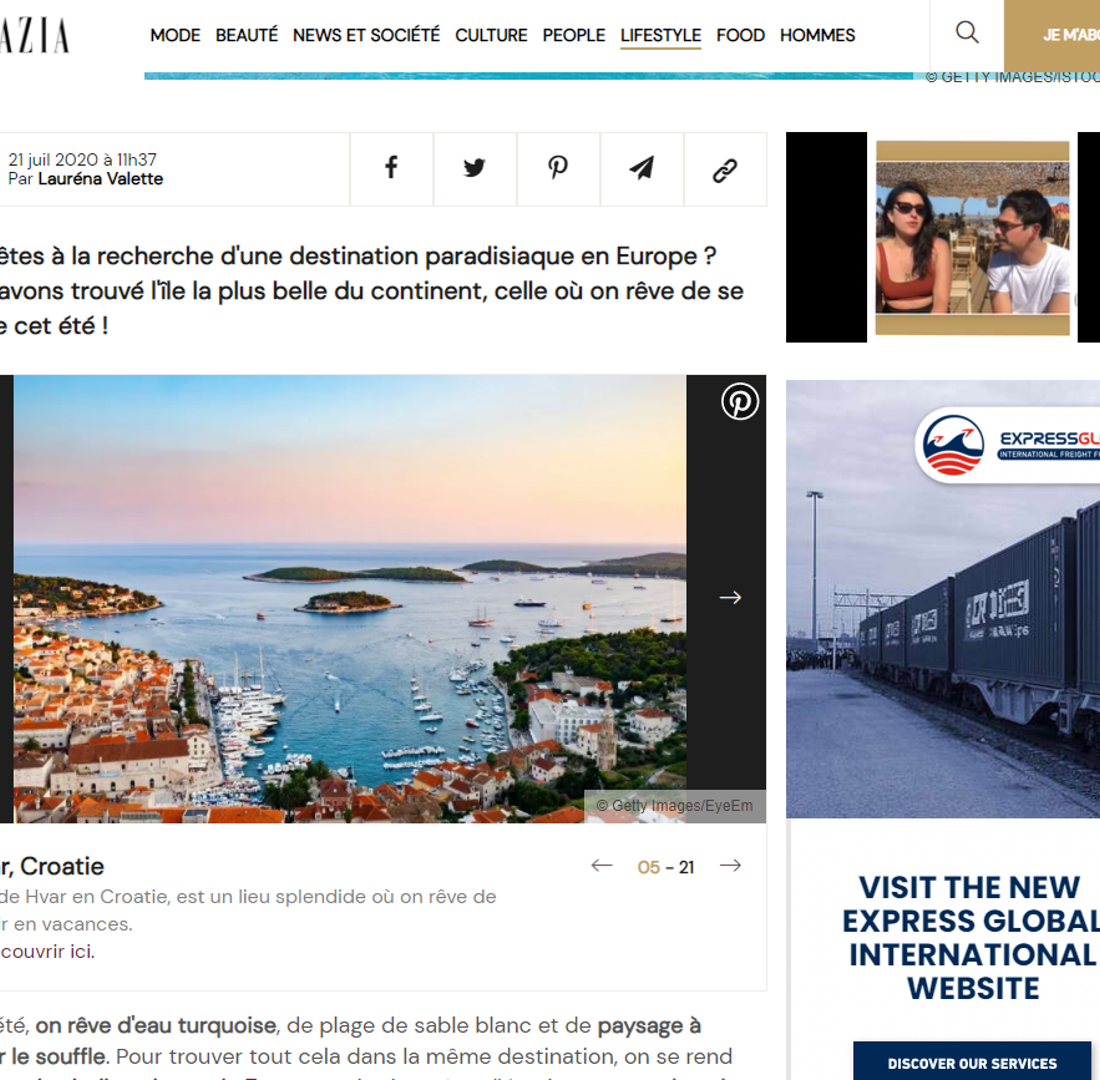
Task: Copy article link with chain icon
Action: [725, 168]
